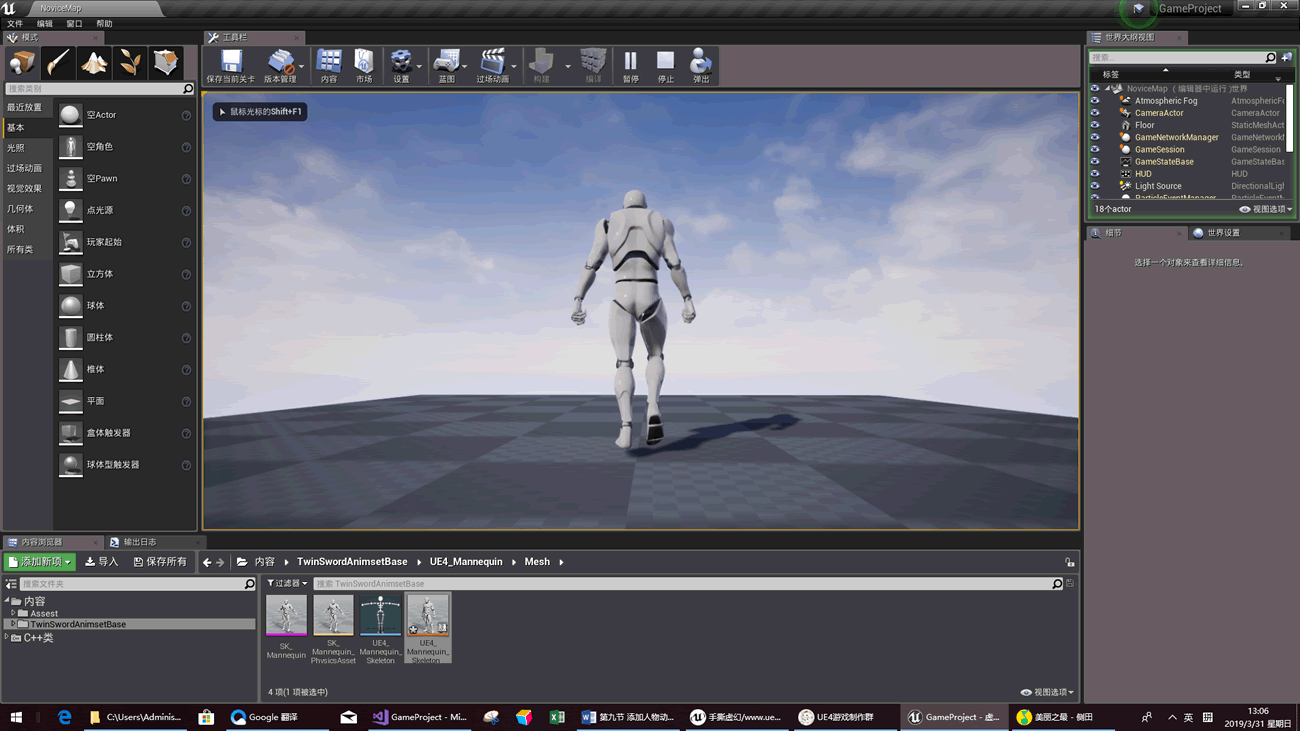Image resolution: width=1300 pixels, height=731 pixels.
Task: Click 蓝图 blueprints toolbar icon
Action: point(446,66)
